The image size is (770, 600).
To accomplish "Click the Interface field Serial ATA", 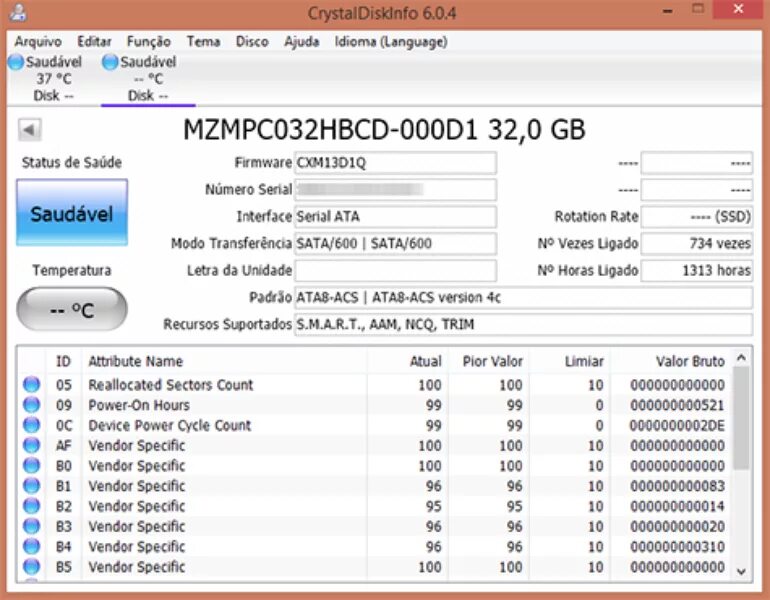I will (x=395, y=217).
